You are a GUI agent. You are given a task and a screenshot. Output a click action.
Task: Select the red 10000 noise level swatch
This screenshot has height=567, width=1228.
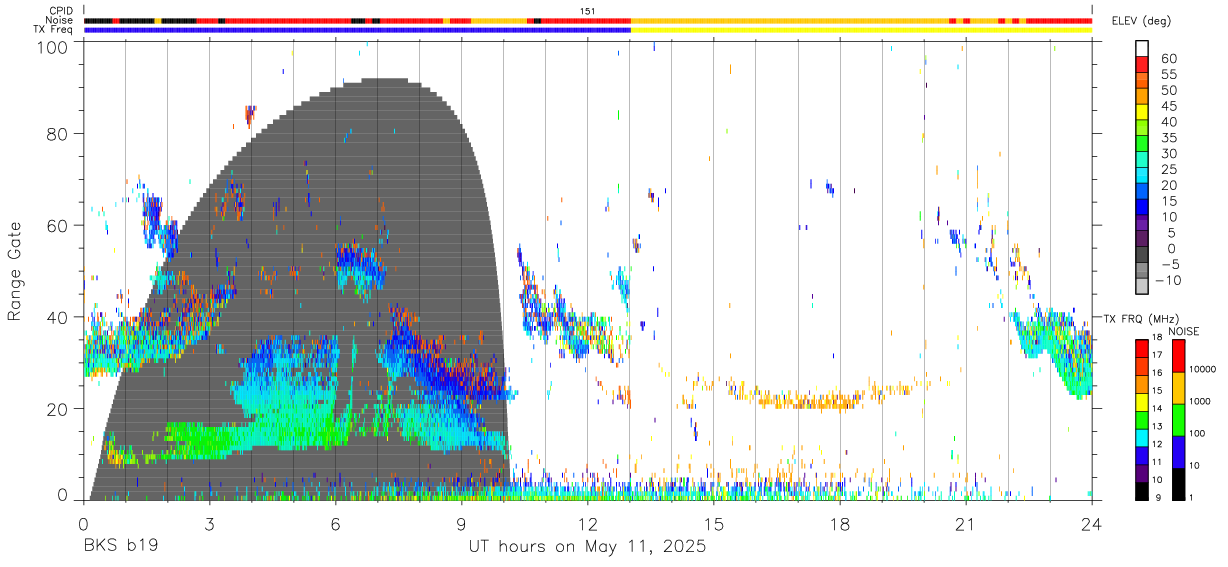click(1179, 356)
